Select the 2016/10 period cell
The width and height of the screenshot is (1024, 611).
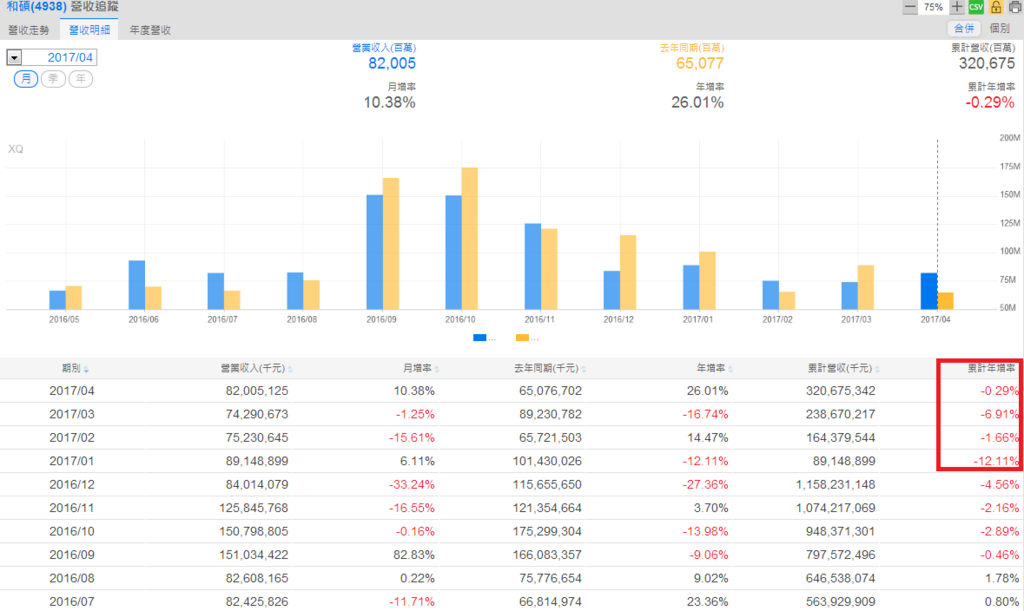click(72, 532)
